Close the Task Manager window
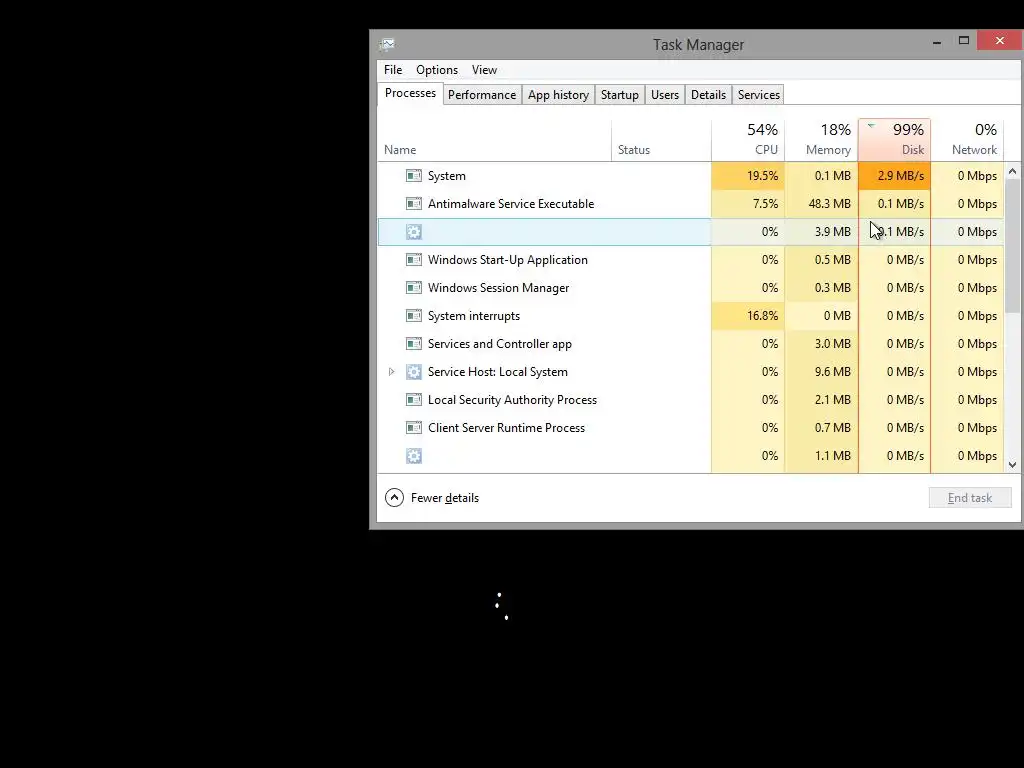1024x768 pixels. click(x=1000, y=40)
